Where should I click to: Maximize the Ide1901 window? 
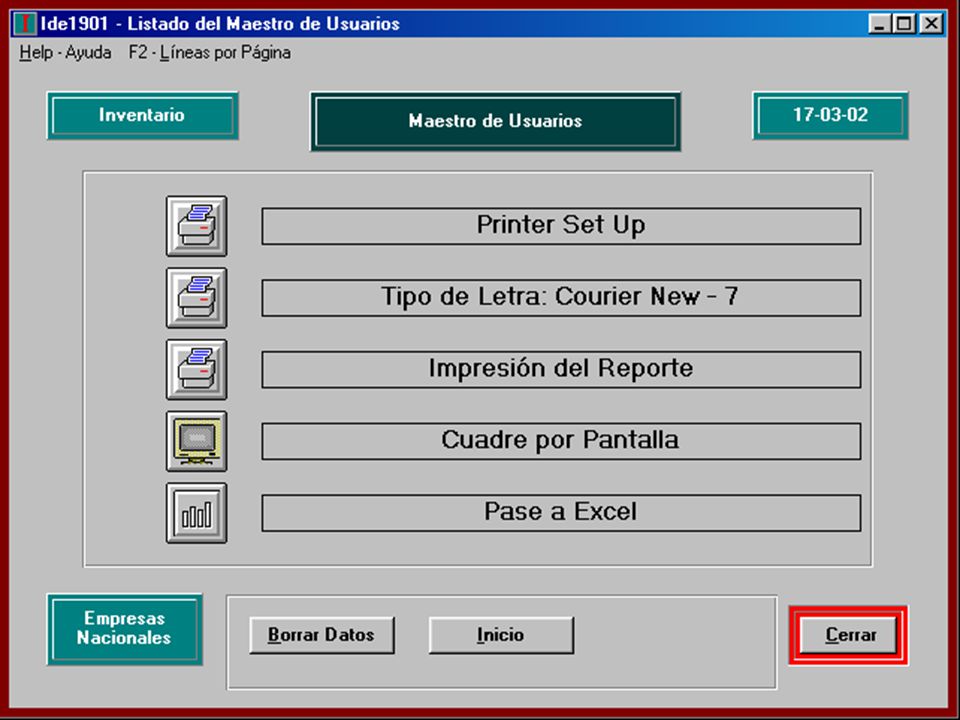(904, 24)
